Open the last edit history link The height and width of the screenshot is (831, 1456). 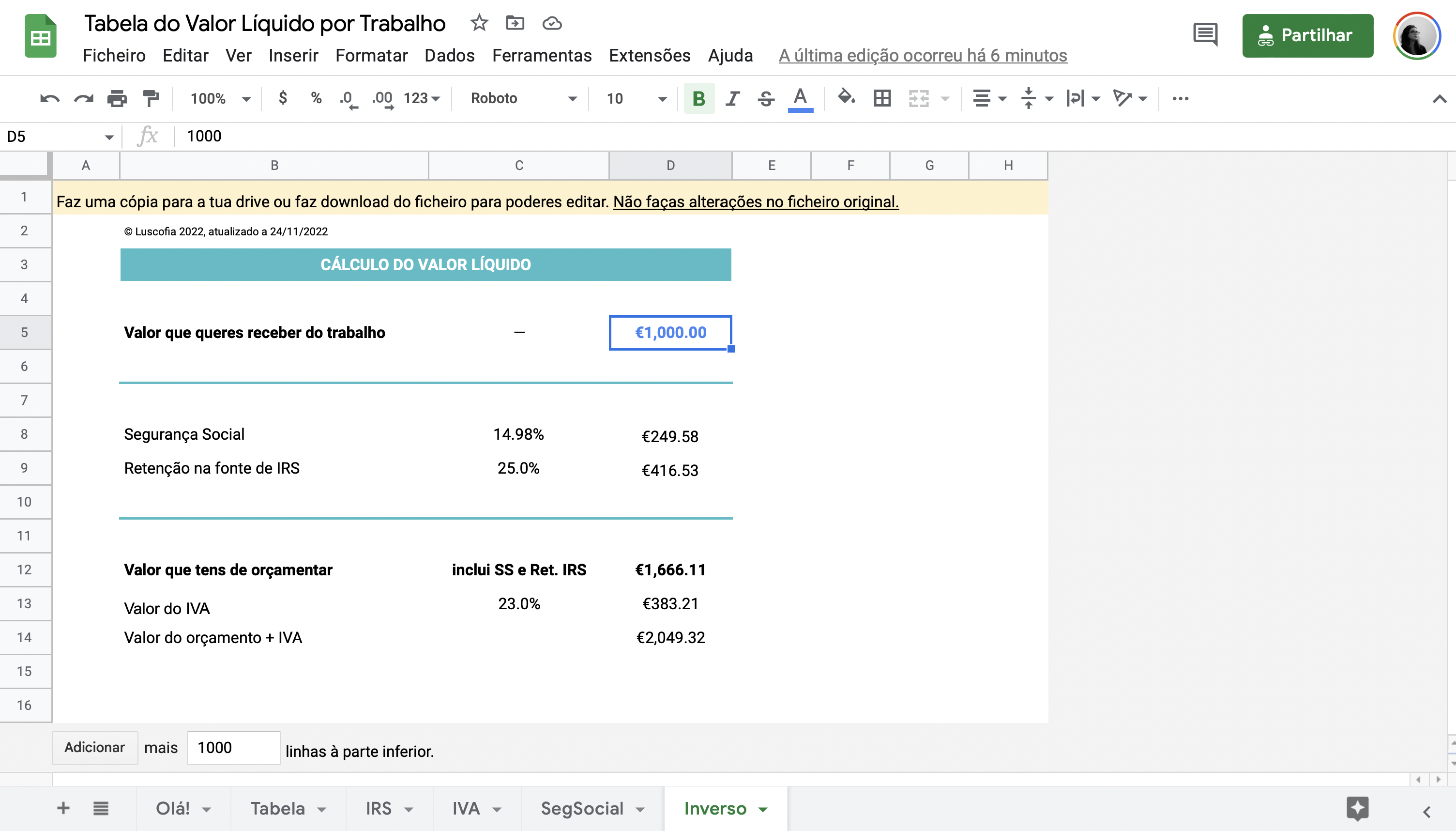click(x=922, y=55)
